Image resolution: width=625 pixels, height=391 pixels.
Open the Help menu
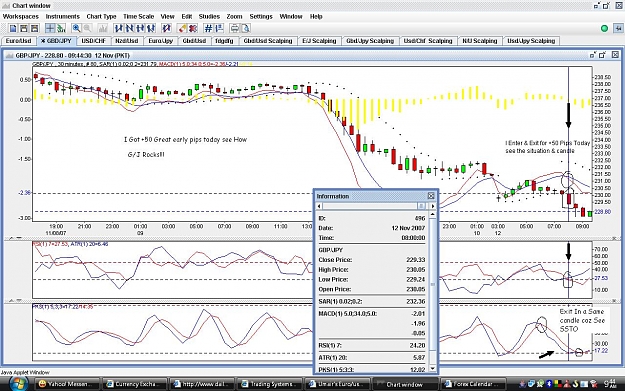point(316,16)
